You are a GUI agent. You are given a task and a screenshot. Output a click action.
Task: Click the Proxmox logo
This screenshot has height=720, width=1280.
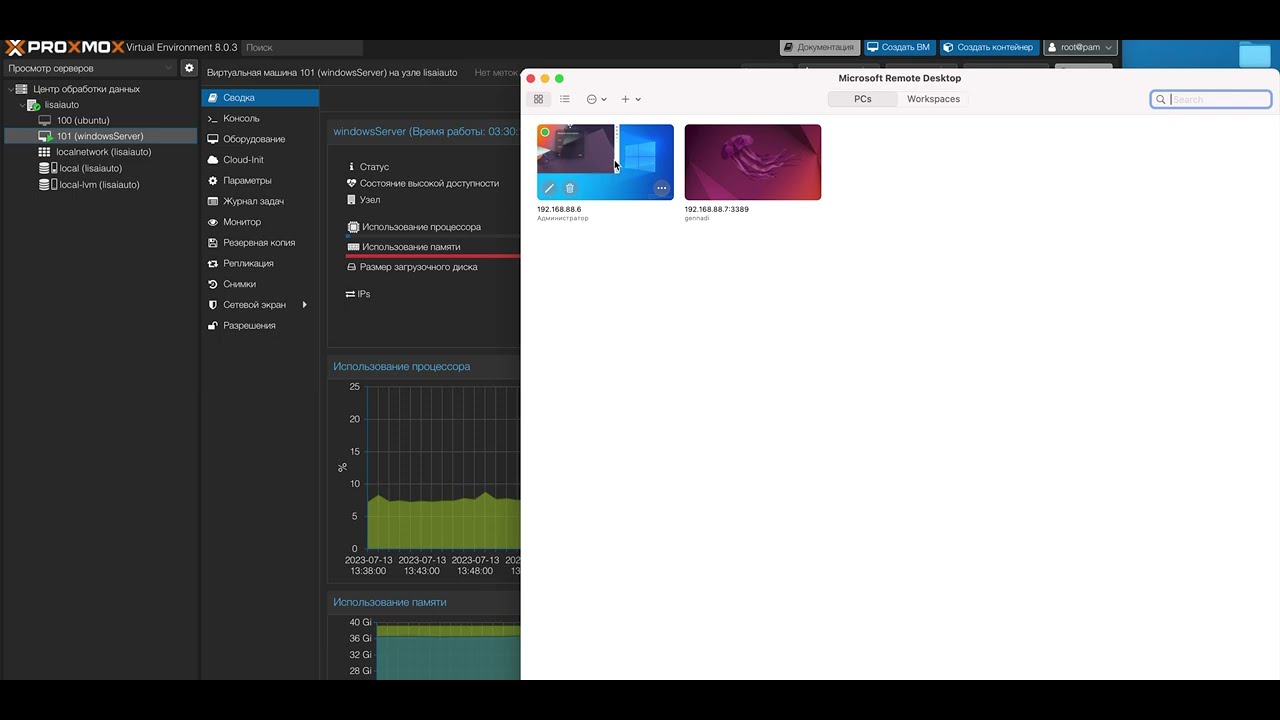pos(65,47)
